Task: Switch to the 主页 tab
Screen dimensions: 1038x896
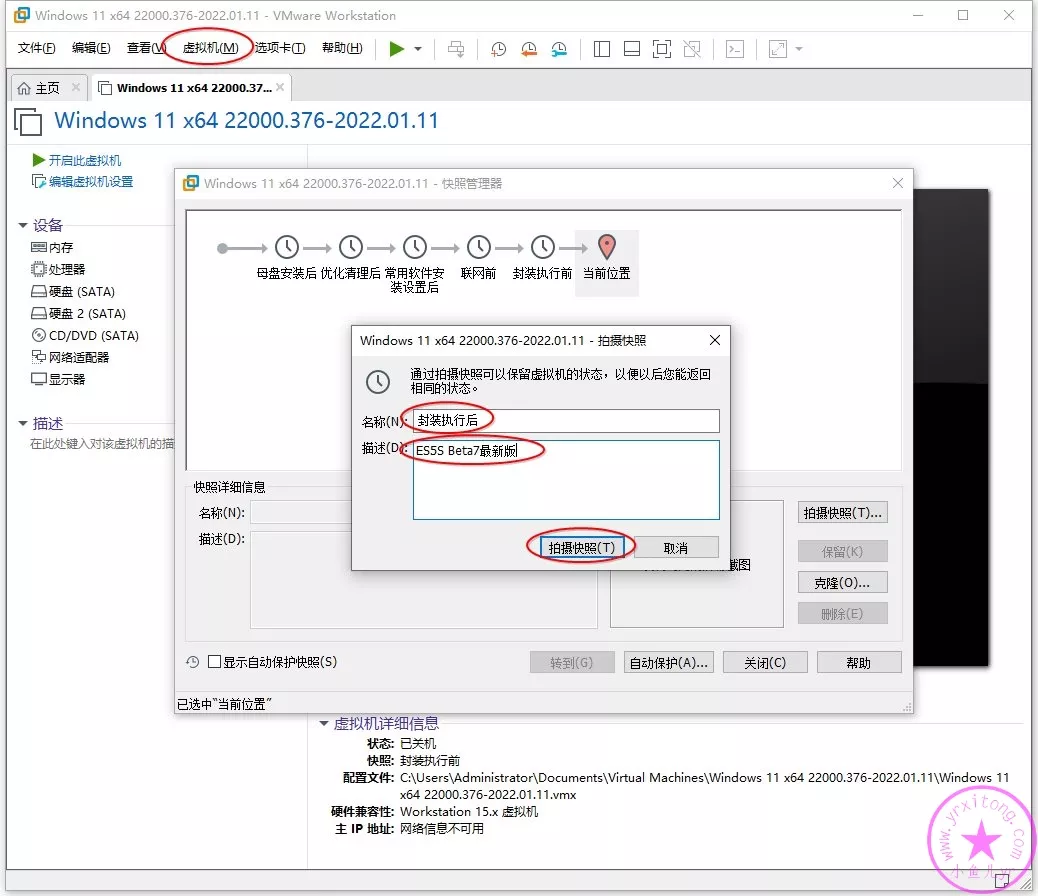Action: click(x=40, y=88)
